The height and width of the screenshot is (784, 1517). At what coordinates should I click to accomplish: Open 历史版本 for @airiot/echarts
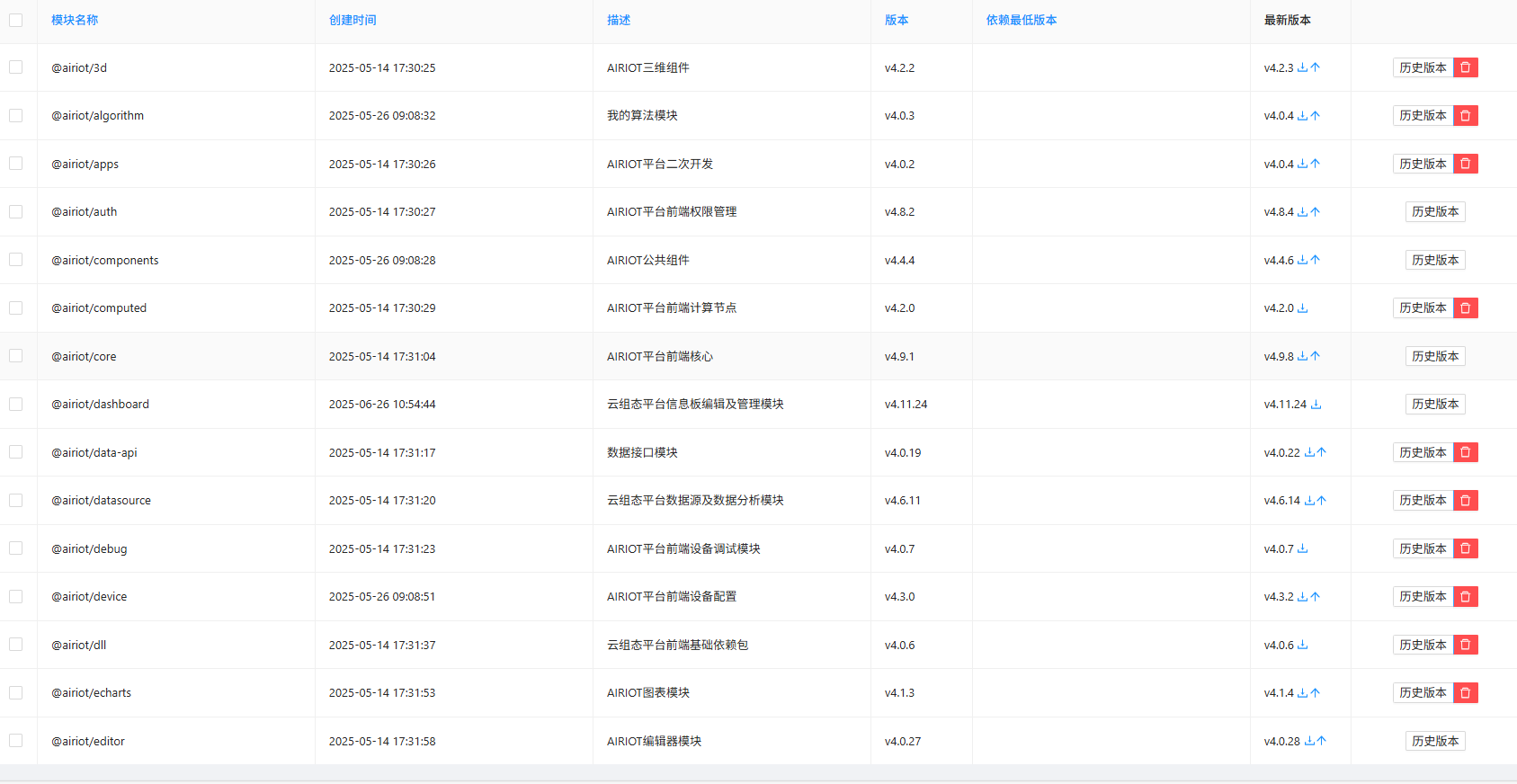1423,692
